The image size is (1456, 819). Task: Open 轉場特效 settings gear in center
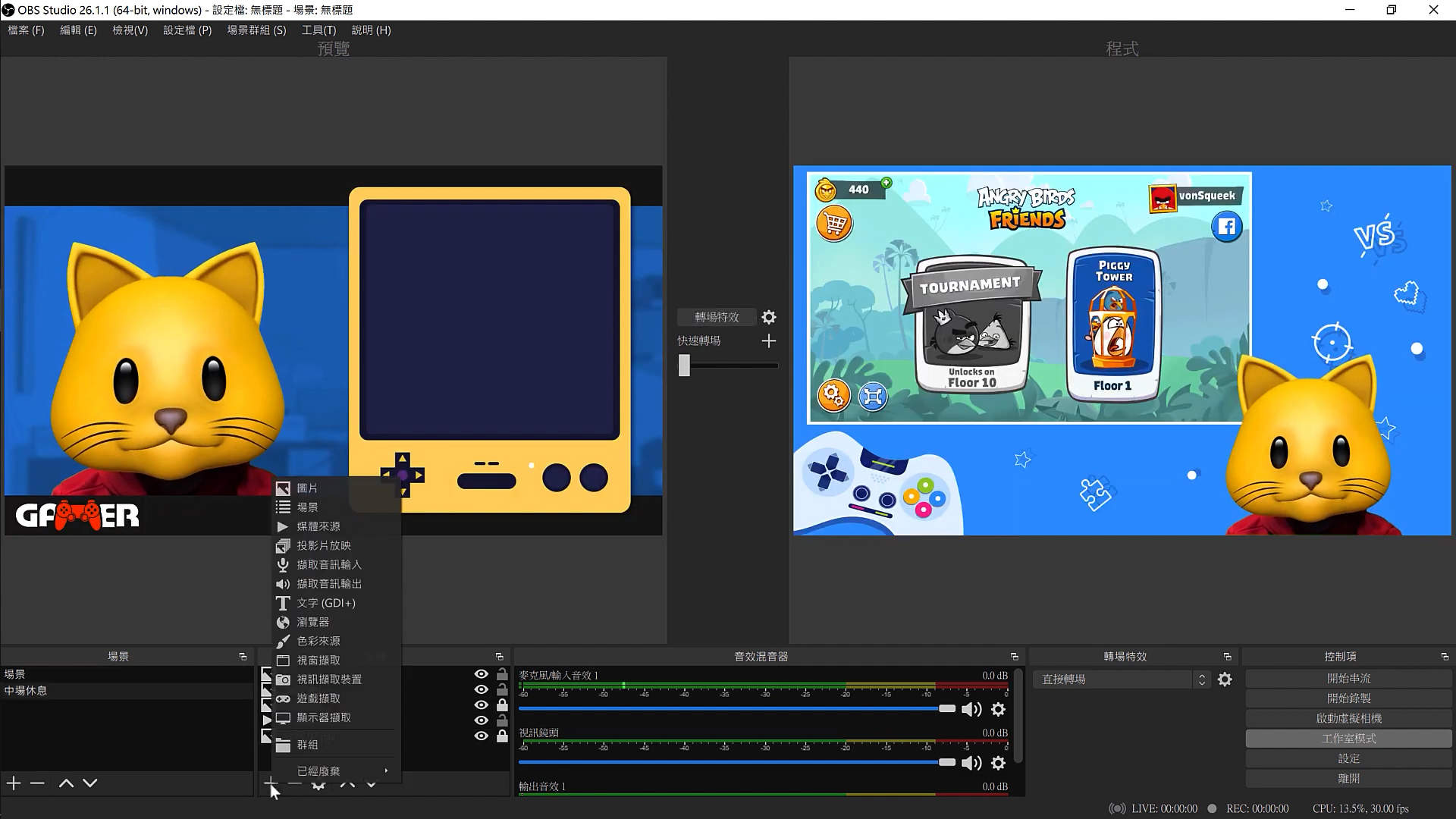(768, 317)
